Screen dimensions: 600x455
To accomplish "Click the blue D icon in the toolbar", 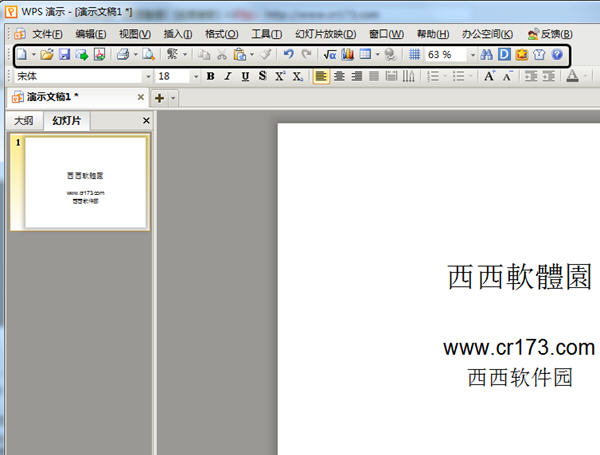I will [x=504, y=55].
